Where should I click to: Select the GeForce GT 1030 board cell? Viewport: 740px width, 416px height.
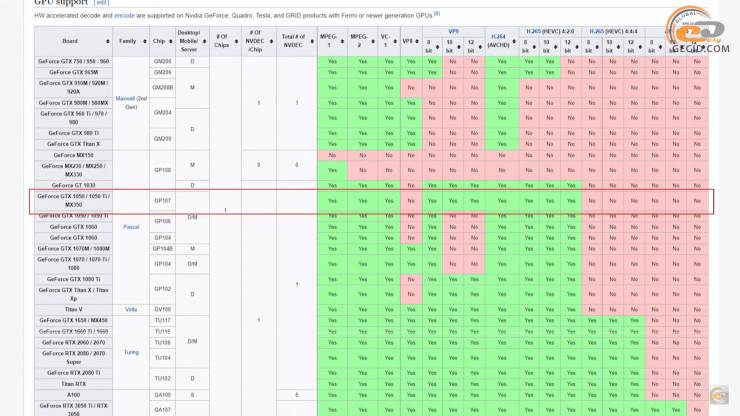[73, 186]
